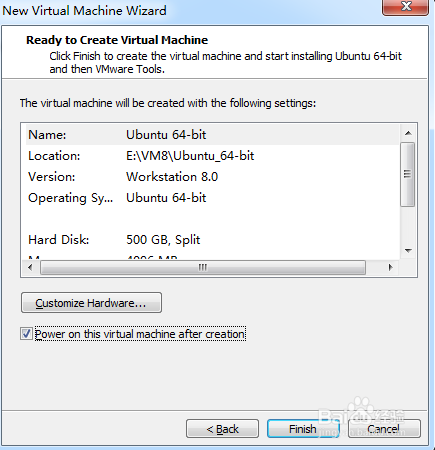Image resolution: width=435 pixels, height=450 pixels.
Task: Select the Version row label
Action: point(52,177)
